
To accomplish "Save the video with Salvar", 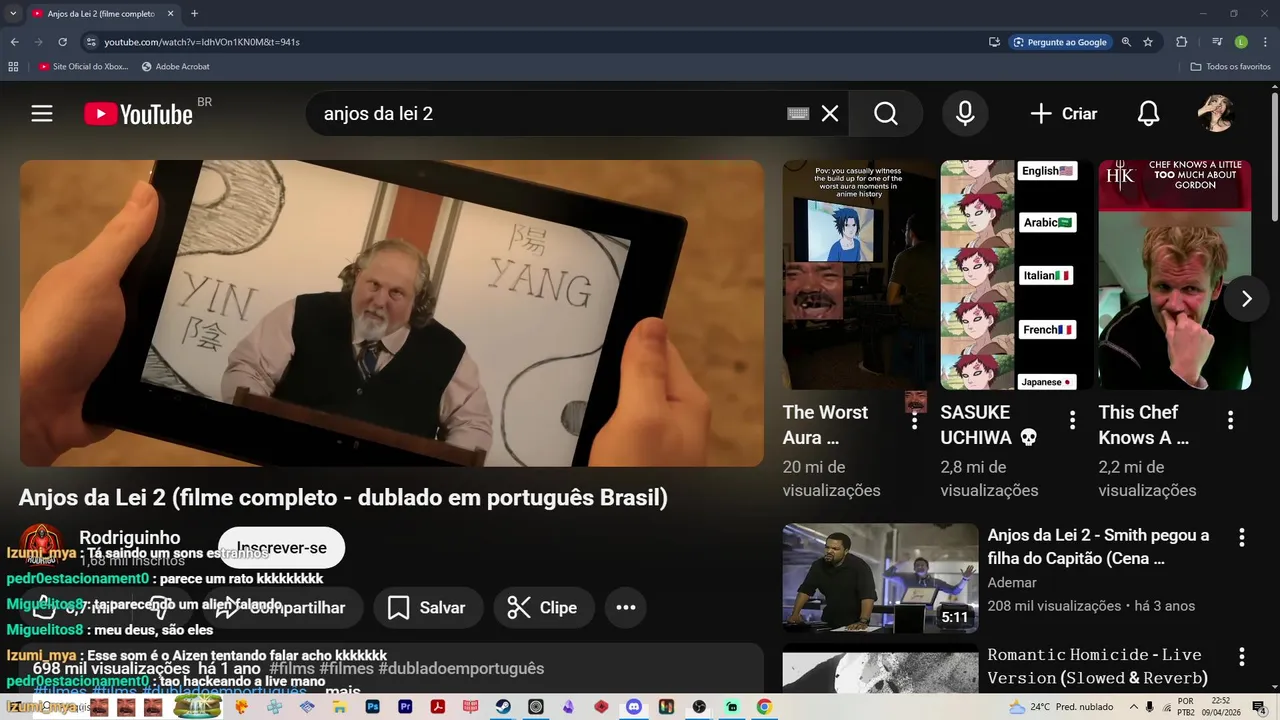I will pyautogui.click(x=426, y=608).
